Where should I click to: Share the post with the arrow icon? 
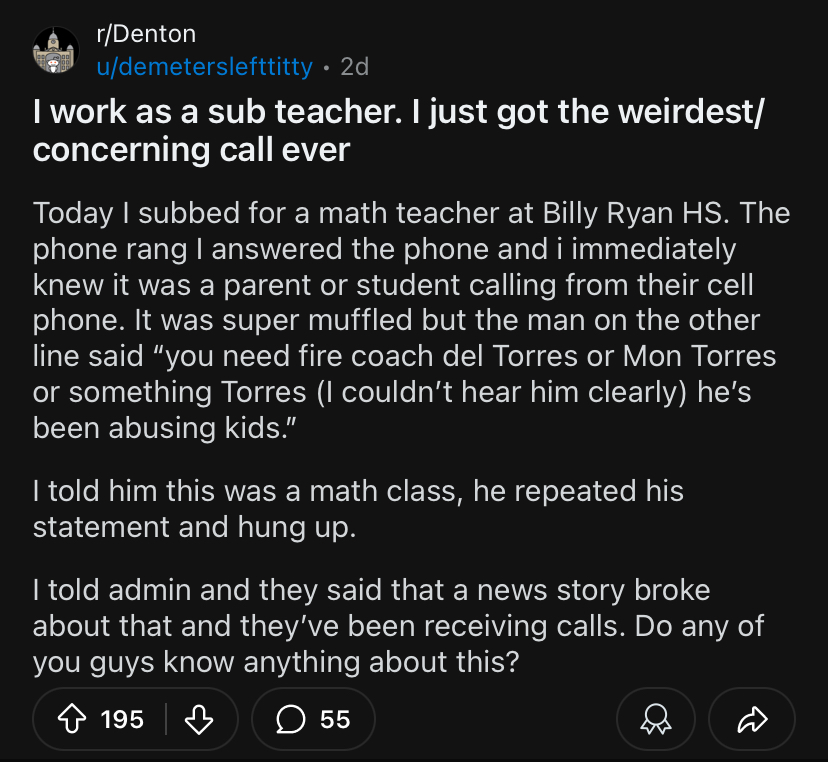click(752, 719)
